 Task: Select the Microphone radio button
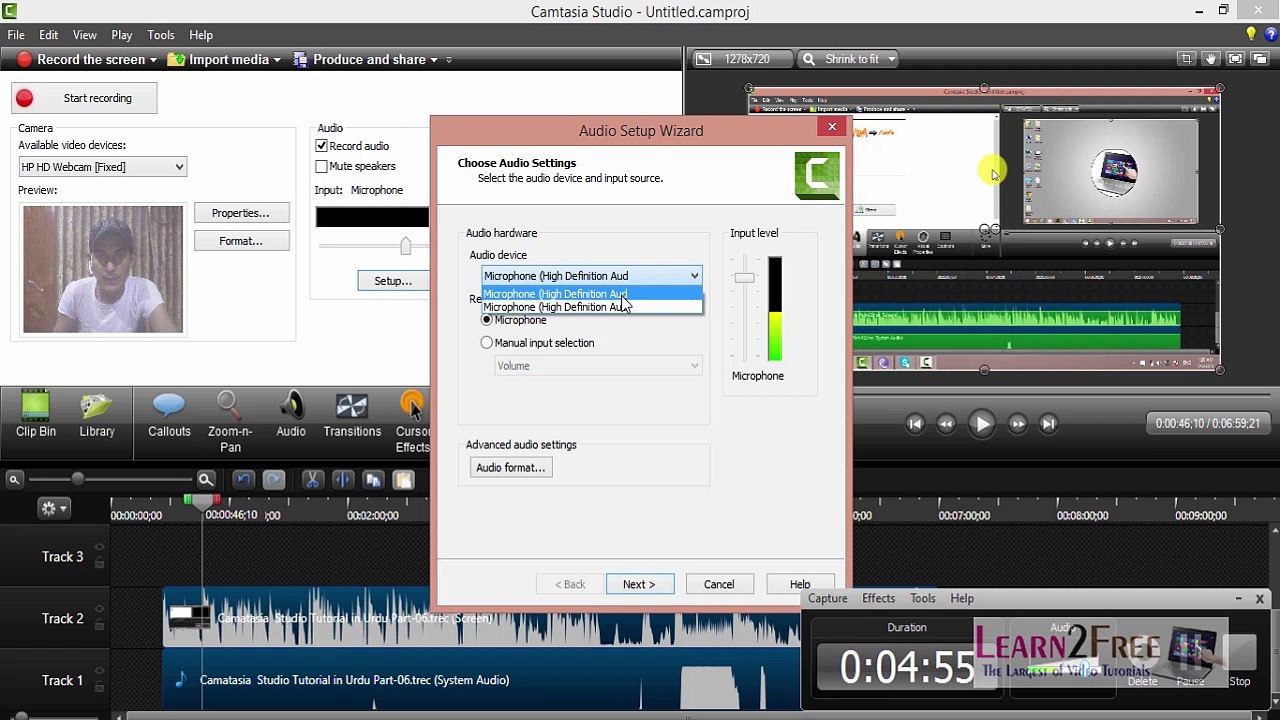coord(487,320)
